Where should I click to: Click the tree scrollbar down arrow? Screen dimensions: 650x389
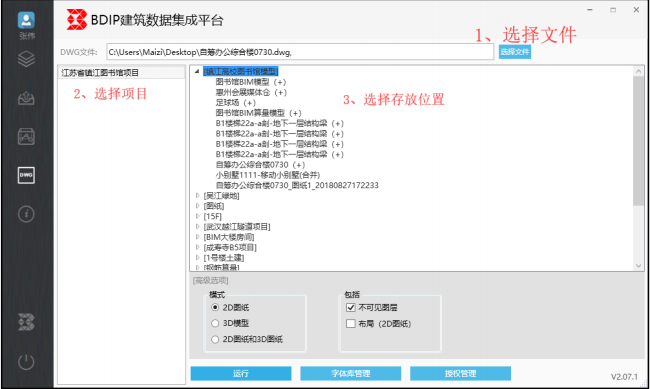(x=638, y=265)
